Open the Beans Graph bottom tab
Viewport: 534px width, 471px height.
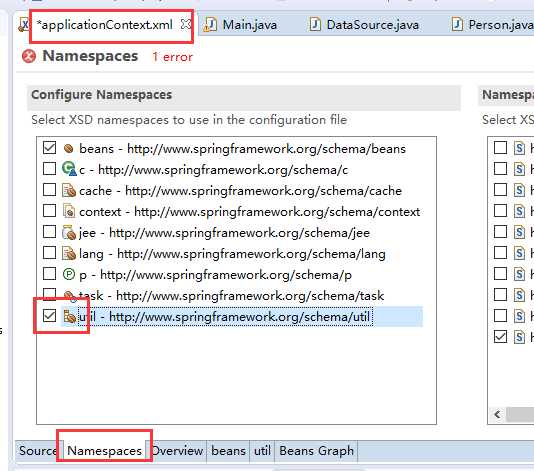[316, 451]
